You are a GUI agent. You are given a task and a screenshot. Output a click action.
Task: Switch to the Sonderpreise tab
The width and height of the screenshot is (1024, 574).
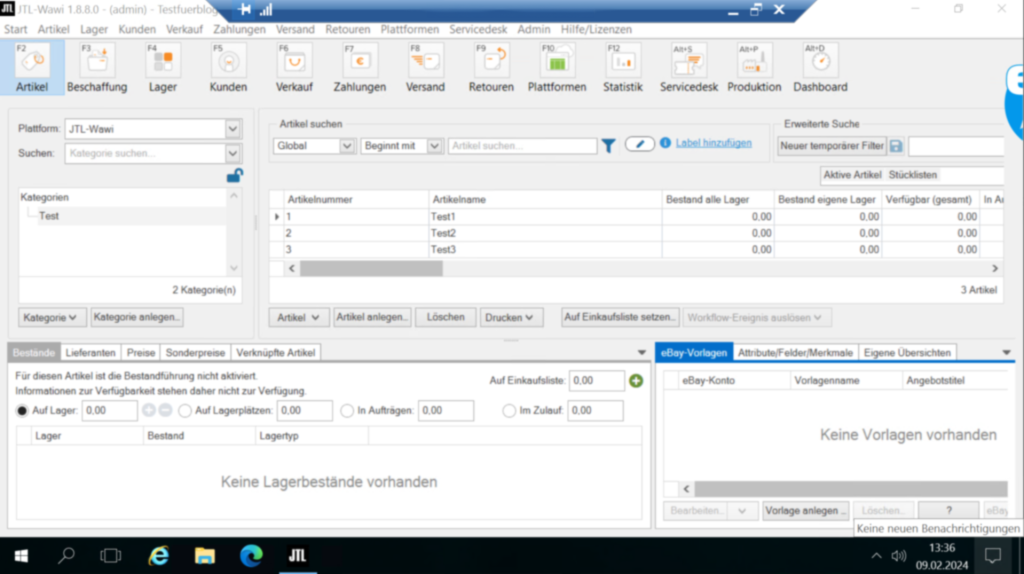[x=195, y=353]
